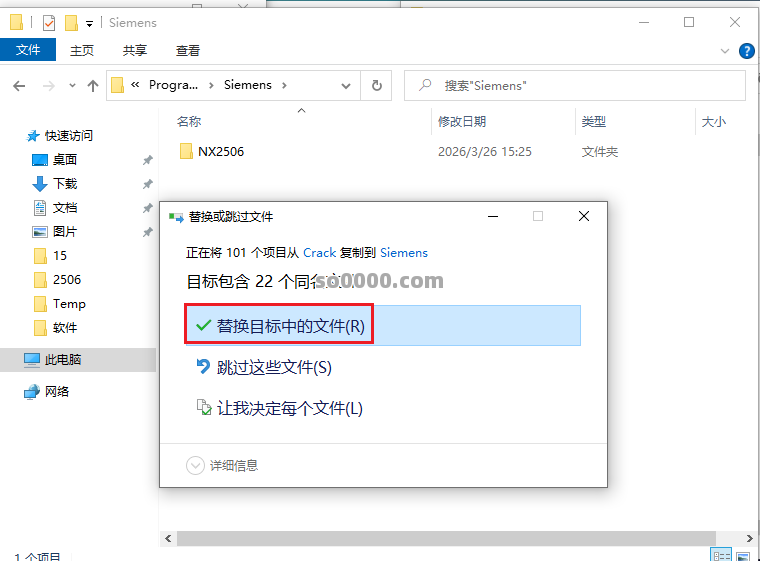Select 下载 in Quick access sidebar
The width and height of the screenshot is (760, 561).
point(65,184)
